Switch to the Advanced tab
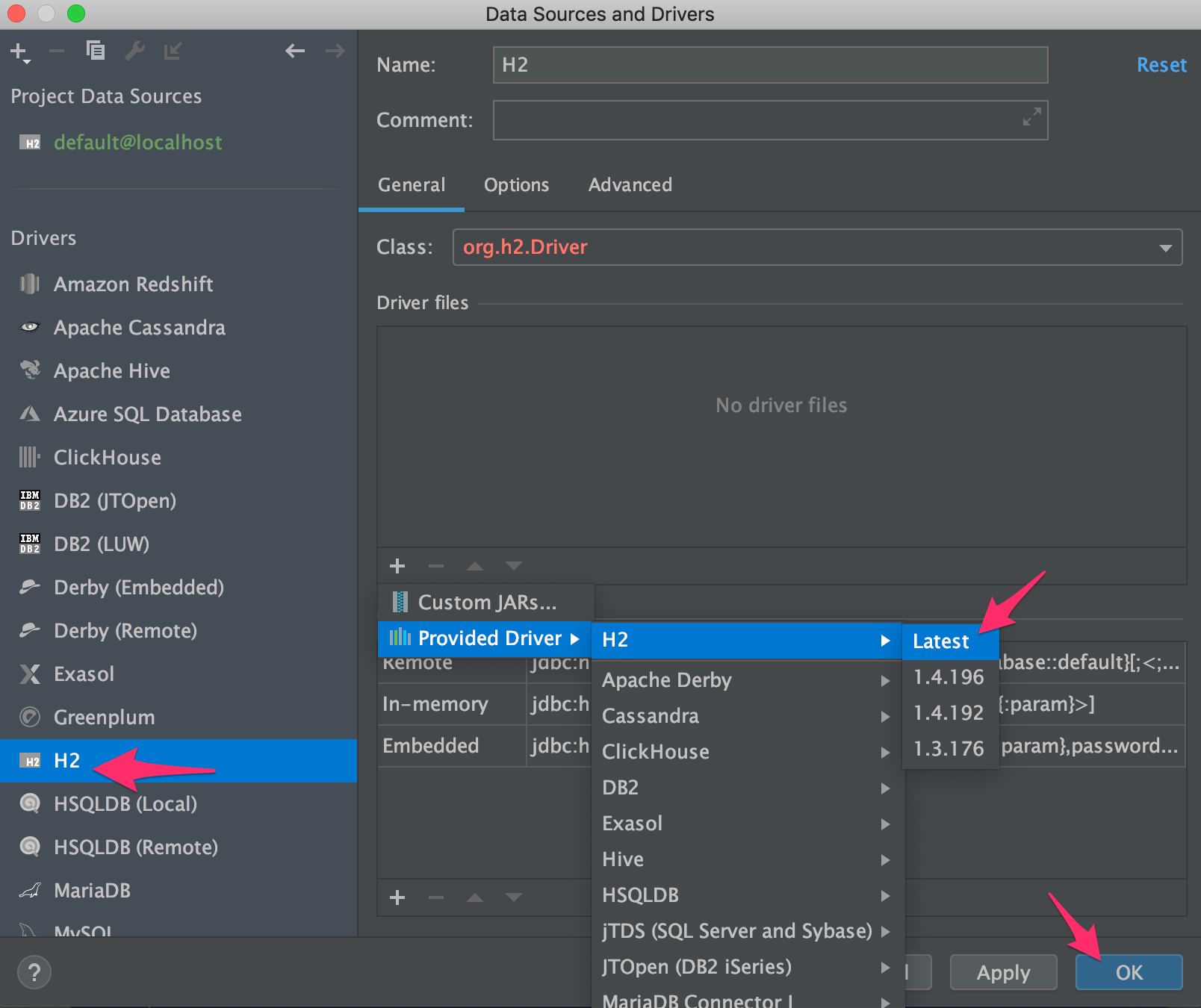 click(630, 184)
